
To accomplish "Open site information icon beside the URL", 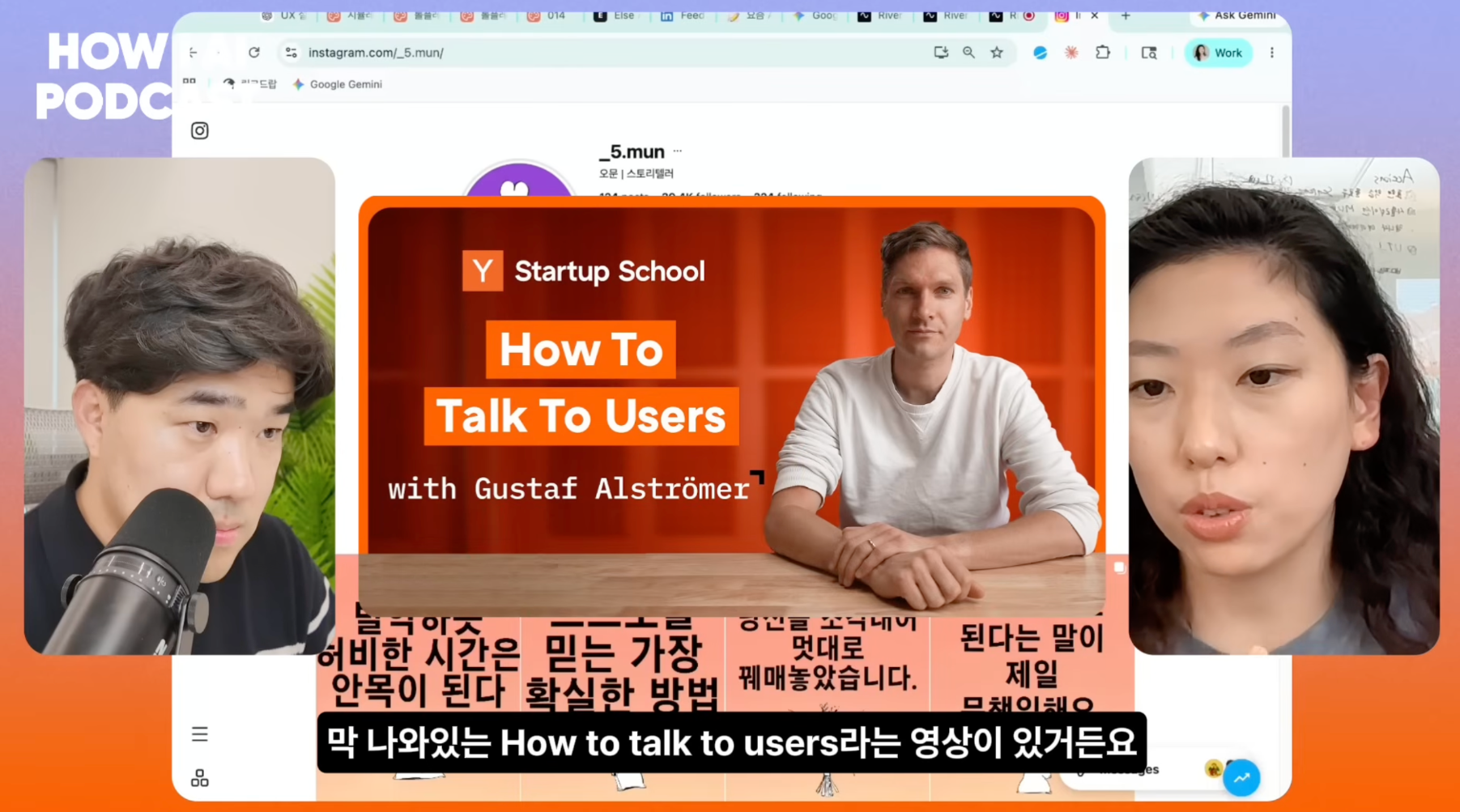I will point(291,53).
